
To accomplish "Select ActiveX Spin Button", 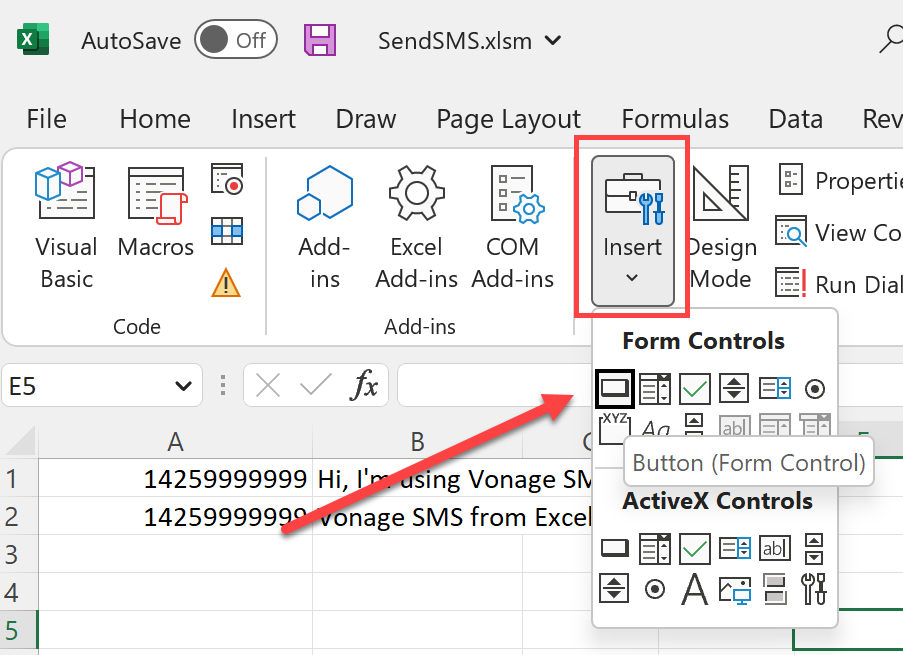I will 614,588.
